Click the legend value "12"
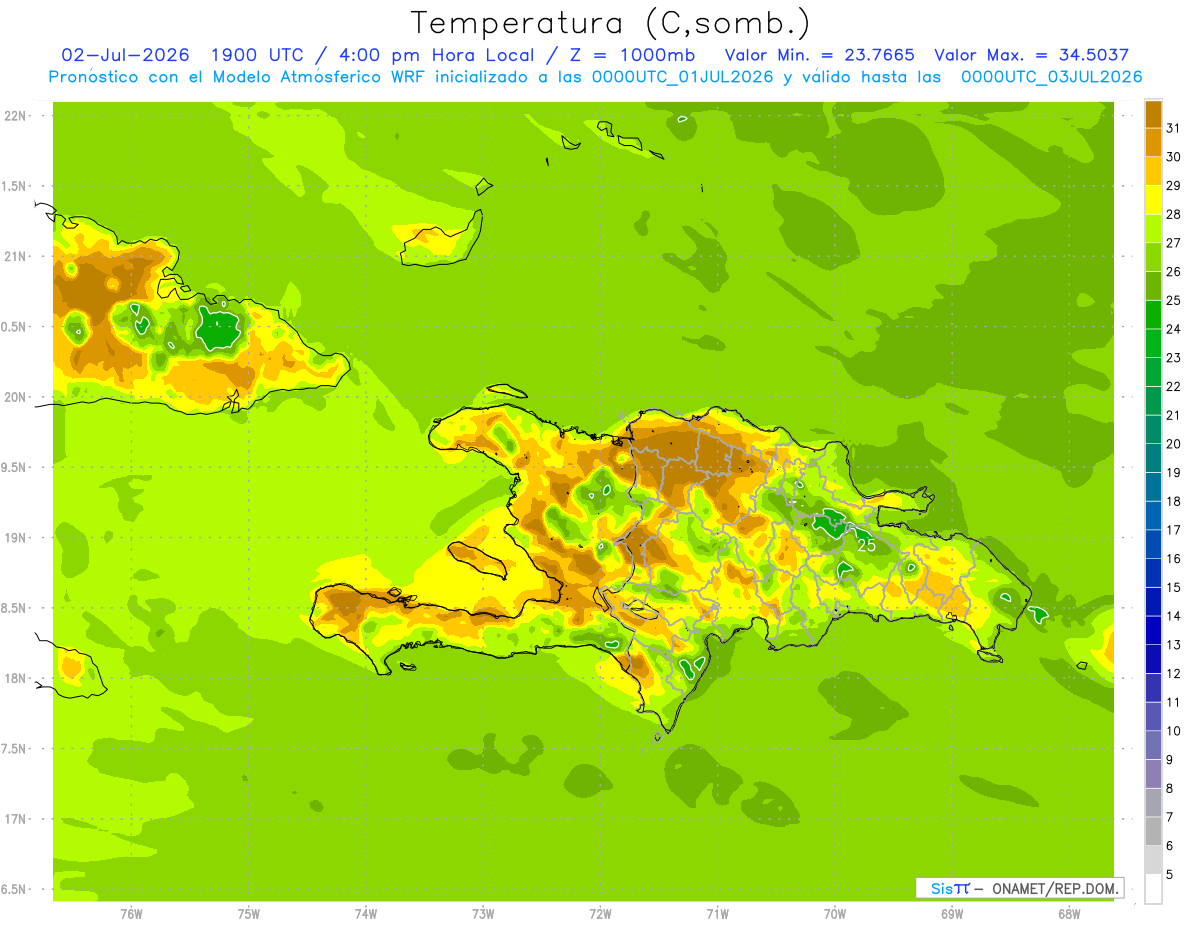 tap(1174, 673)
